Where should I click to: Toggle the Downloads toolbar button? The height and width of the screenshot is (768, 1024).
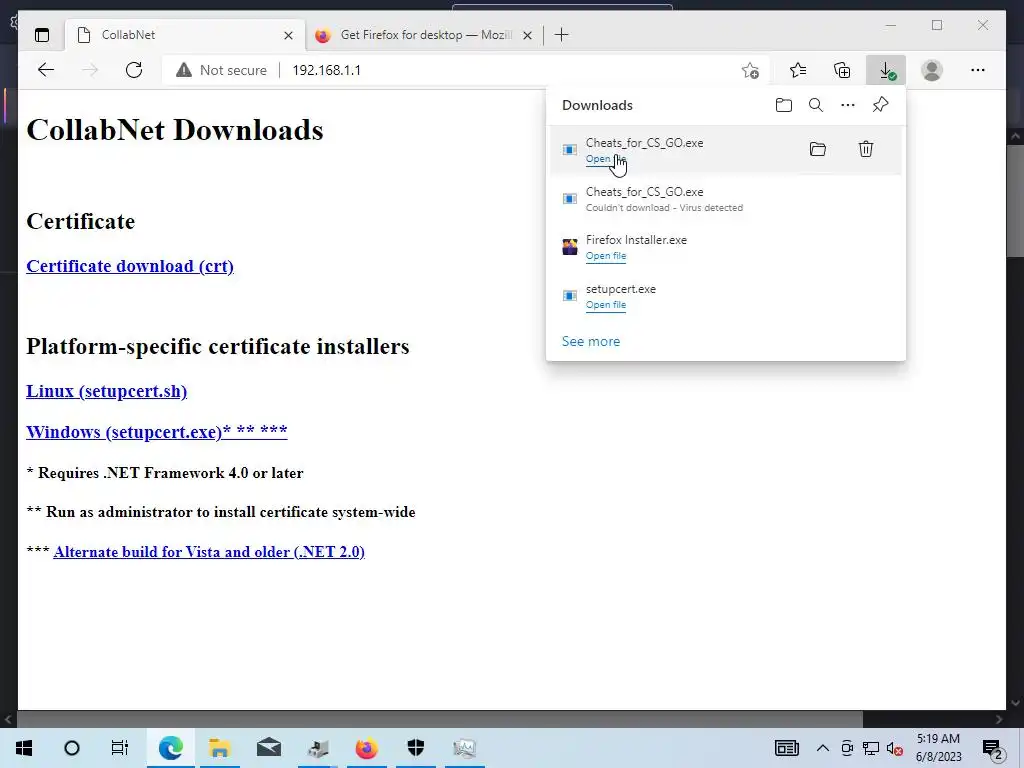click(x=886, y=70)
